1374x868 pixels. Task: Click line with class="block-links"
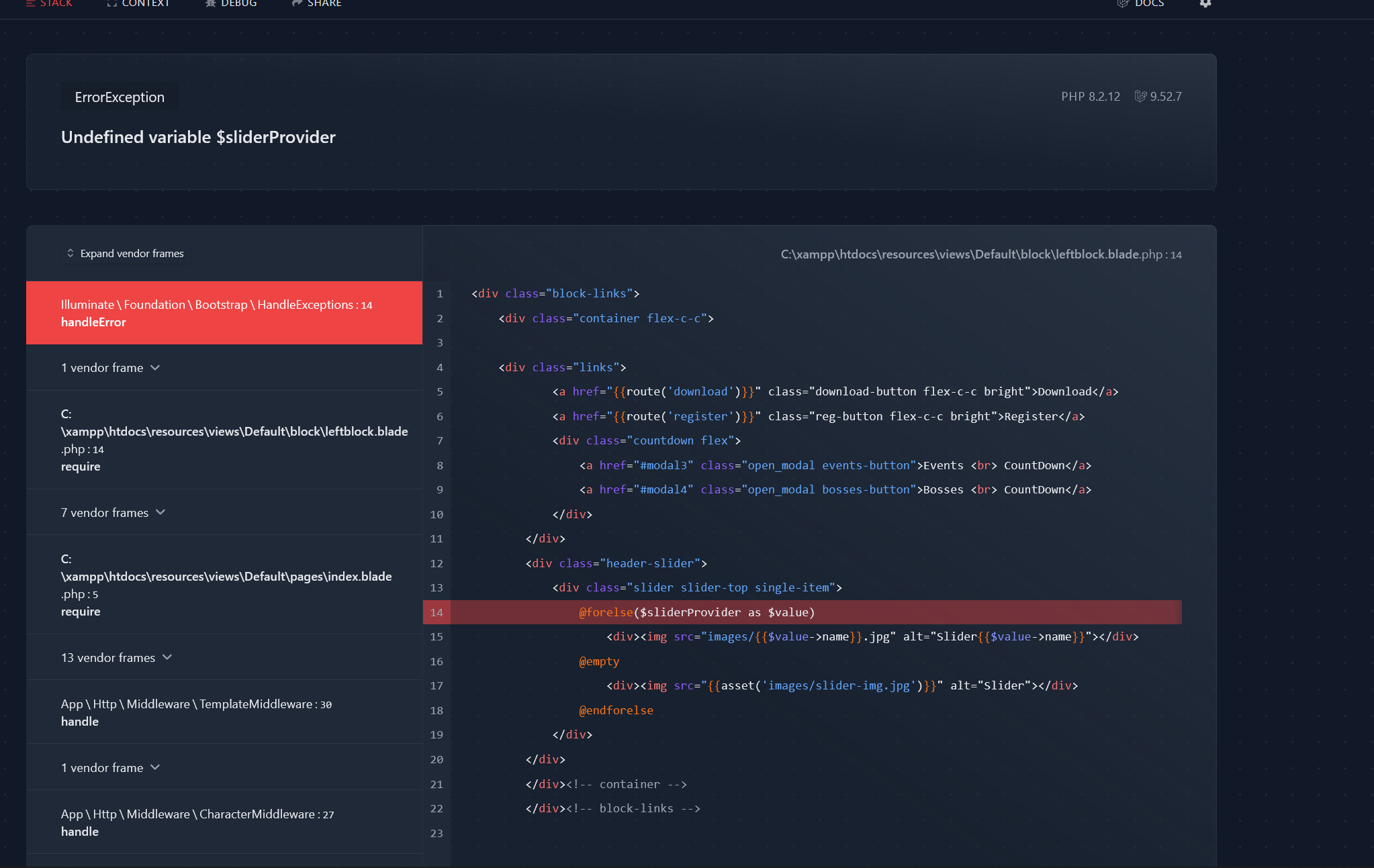(555, 293)
